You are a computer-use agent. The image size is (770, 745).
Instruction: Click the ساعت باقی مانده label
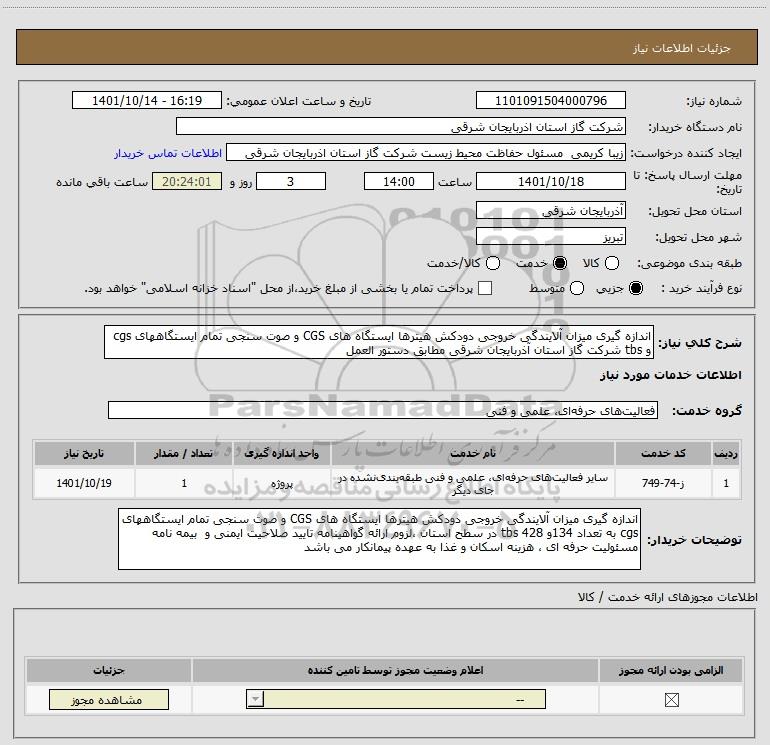[102, 182]
